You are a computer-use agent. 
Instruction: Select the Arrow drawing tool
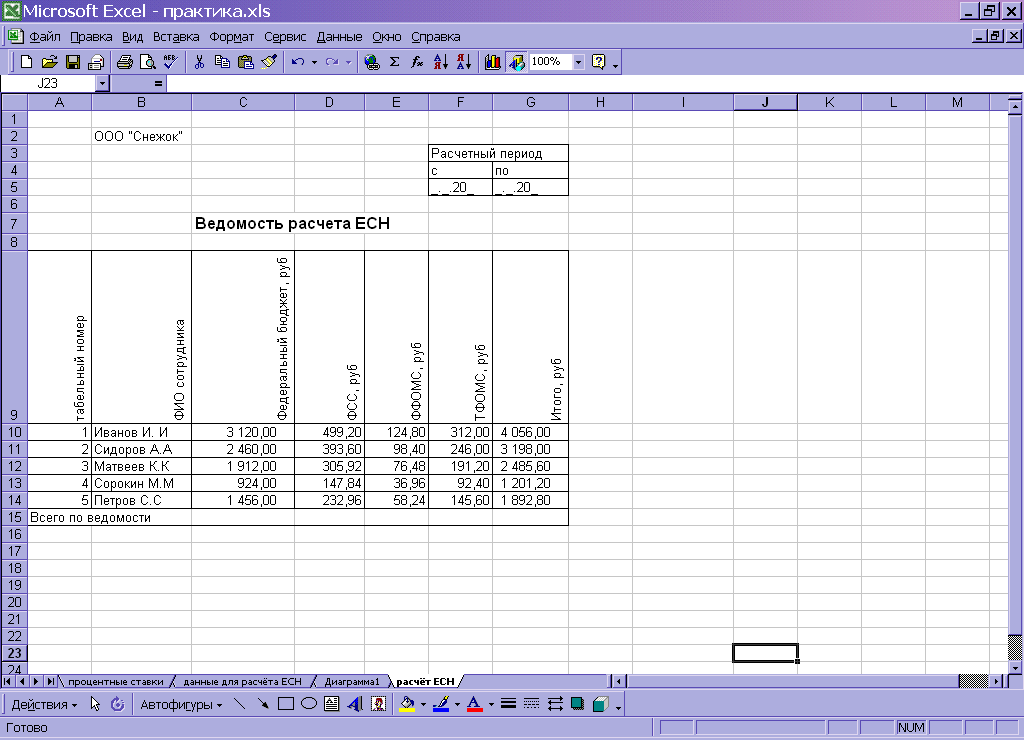[263, 704]
